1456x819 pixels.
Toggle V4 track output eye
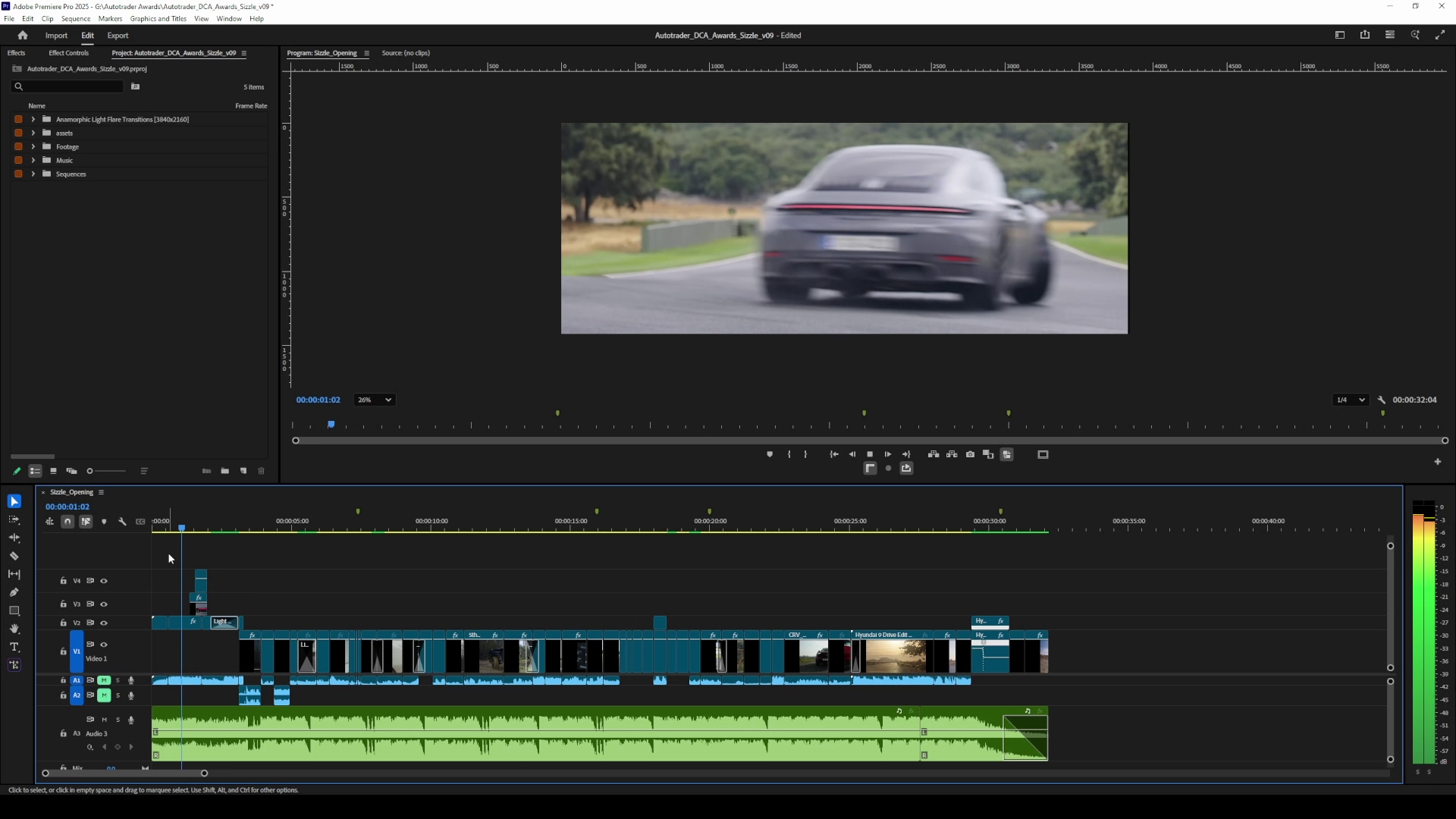[104, 581]
